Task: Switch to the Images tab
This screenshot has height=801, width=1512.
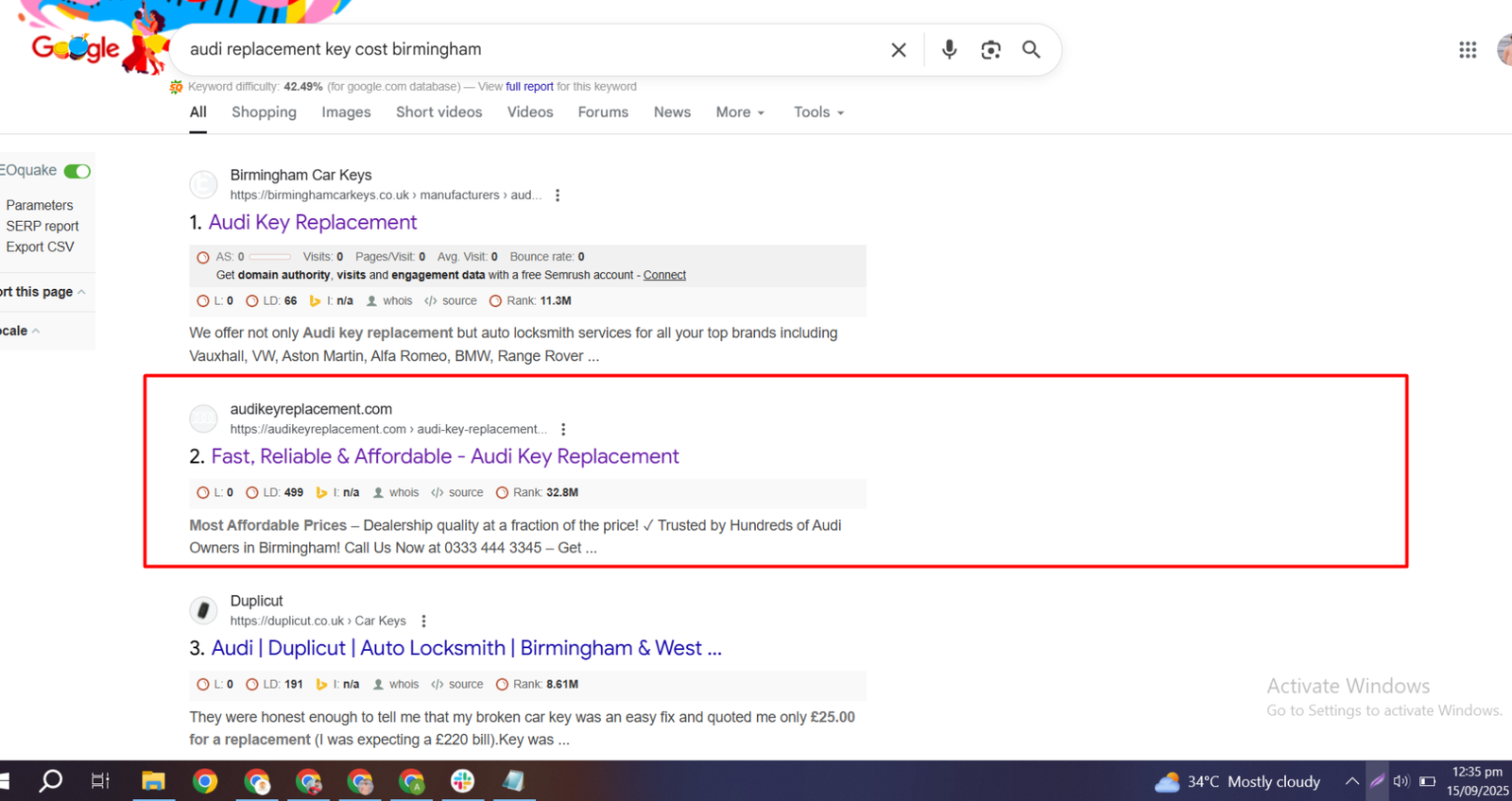Action: [346, 112]
